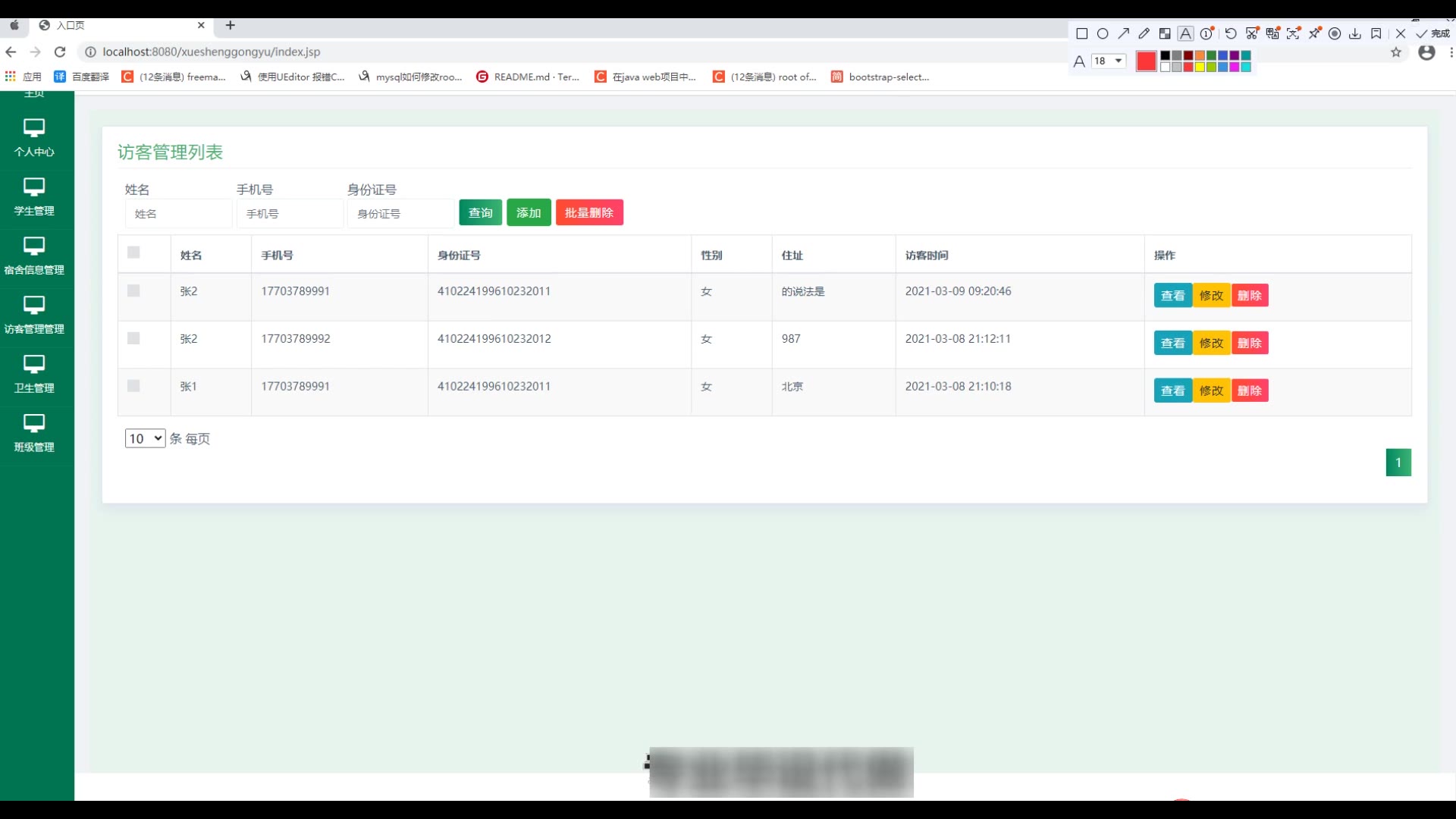Choose the yellow color swatch

(1200, 67)
